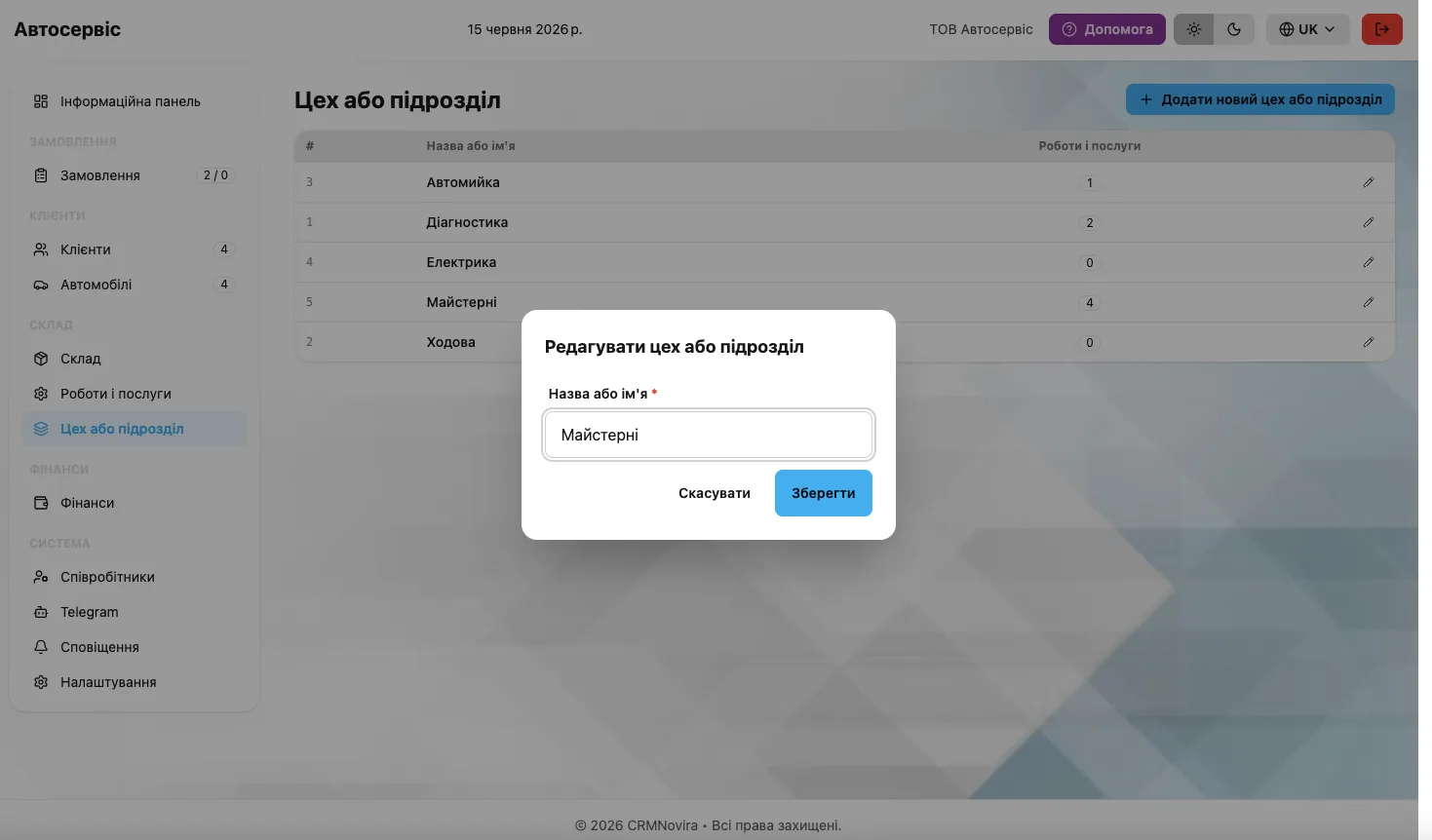Open Фінанси in the sidebar
Image resolution: width=1432 pixels, height=840 pixels.
(x=134, y=503)
